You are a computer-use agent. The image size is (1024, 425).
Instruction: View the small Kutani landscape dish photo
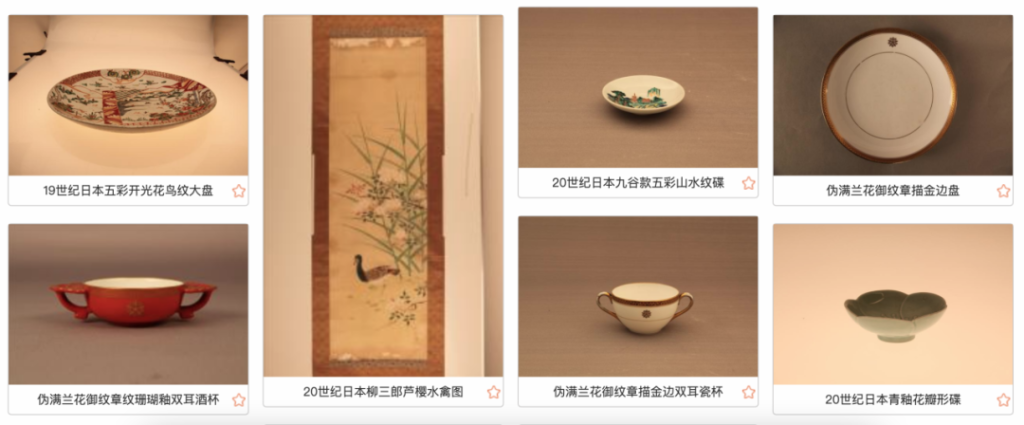coord(638,87)
